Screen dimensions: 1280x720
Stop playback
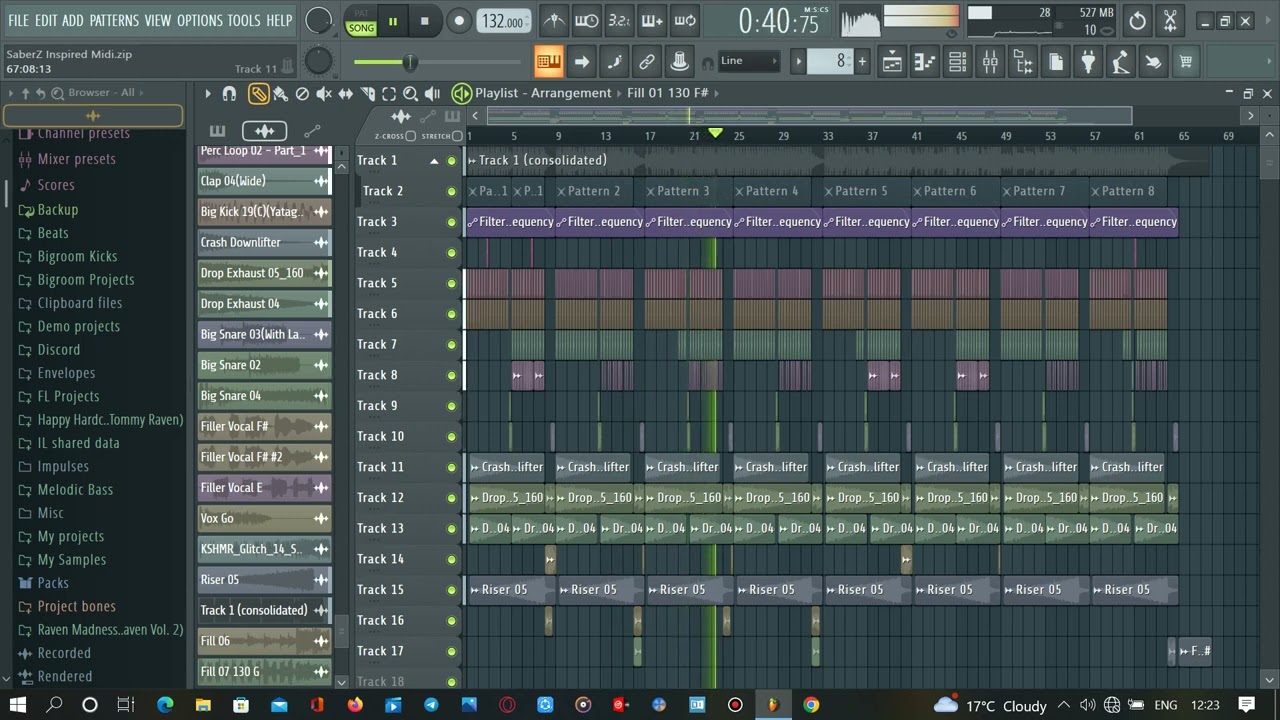(x=424, y=21)
